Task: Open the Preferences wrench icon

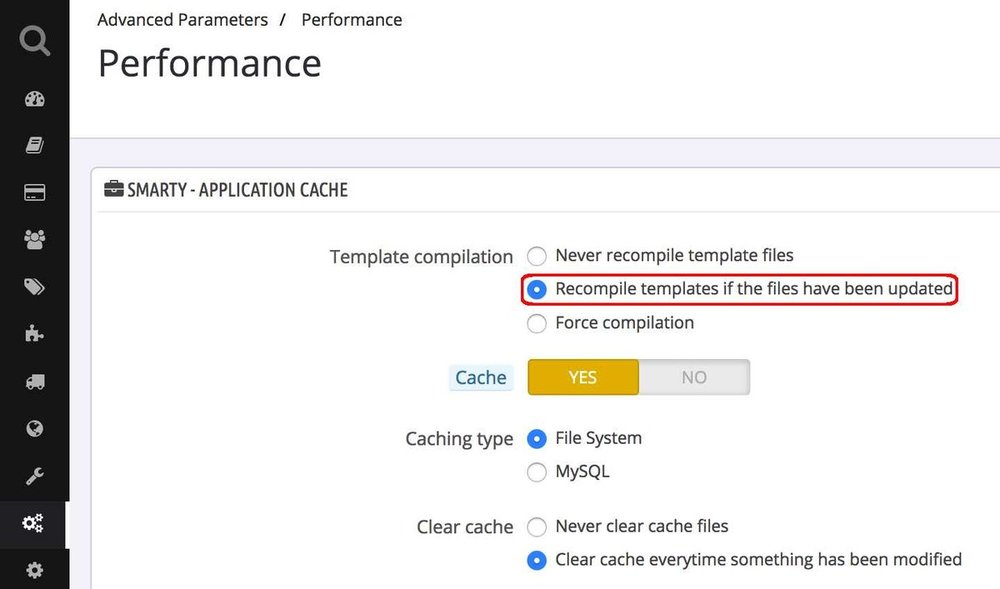Action: 35,476
